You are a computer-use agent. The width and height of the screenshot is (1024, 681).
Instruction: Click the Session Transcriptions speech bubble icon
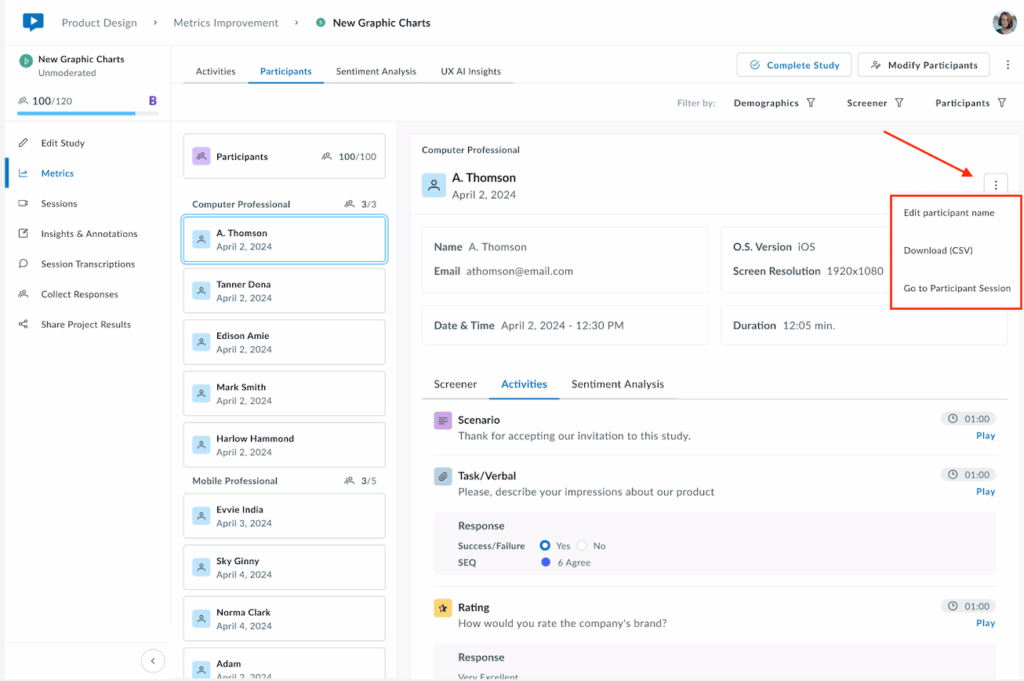coord(23,264)
